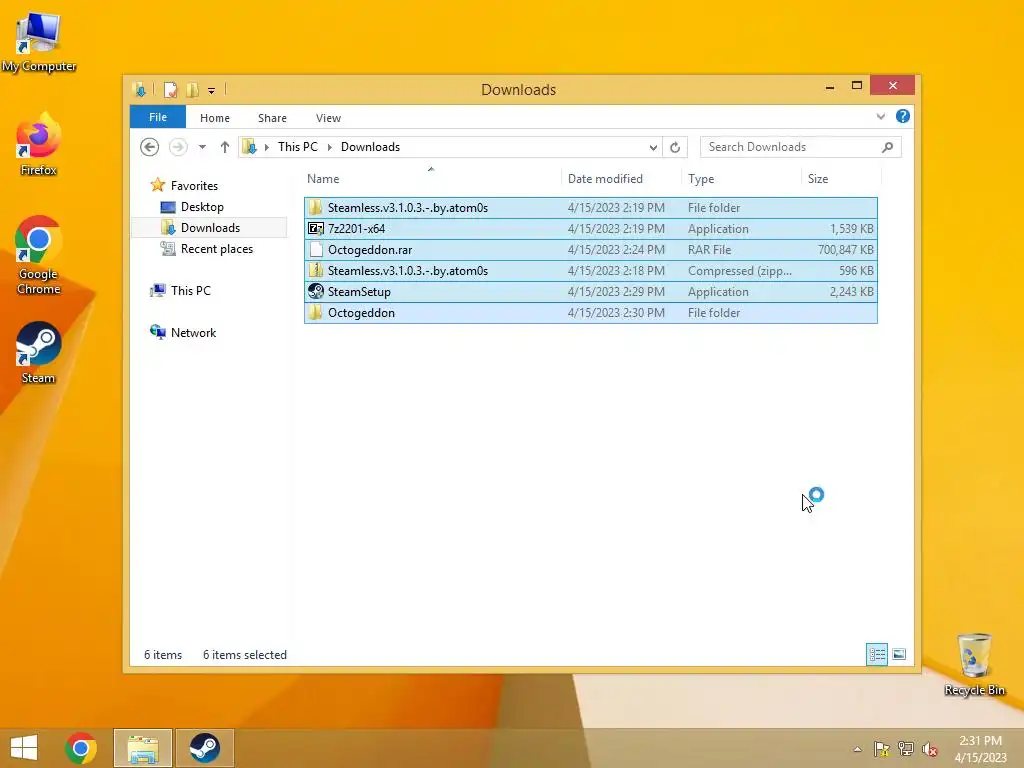Click the SteamSetup file icon

[316, 291]
